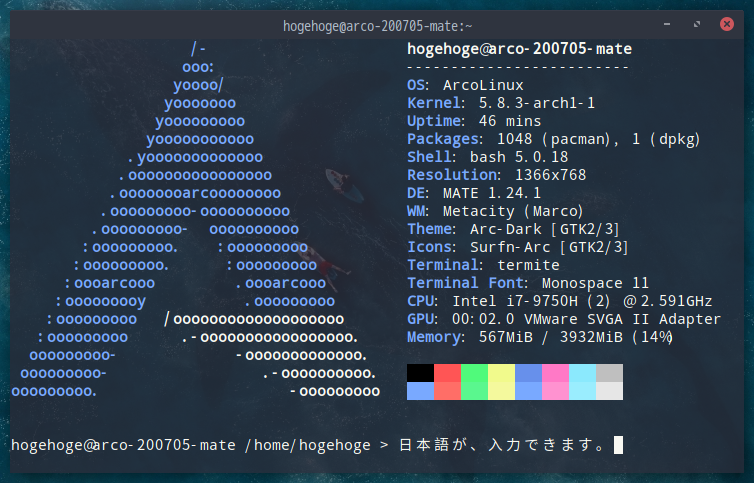Click the white swatch in lower row
Screen dimensions: 754x483
(609, 391)
